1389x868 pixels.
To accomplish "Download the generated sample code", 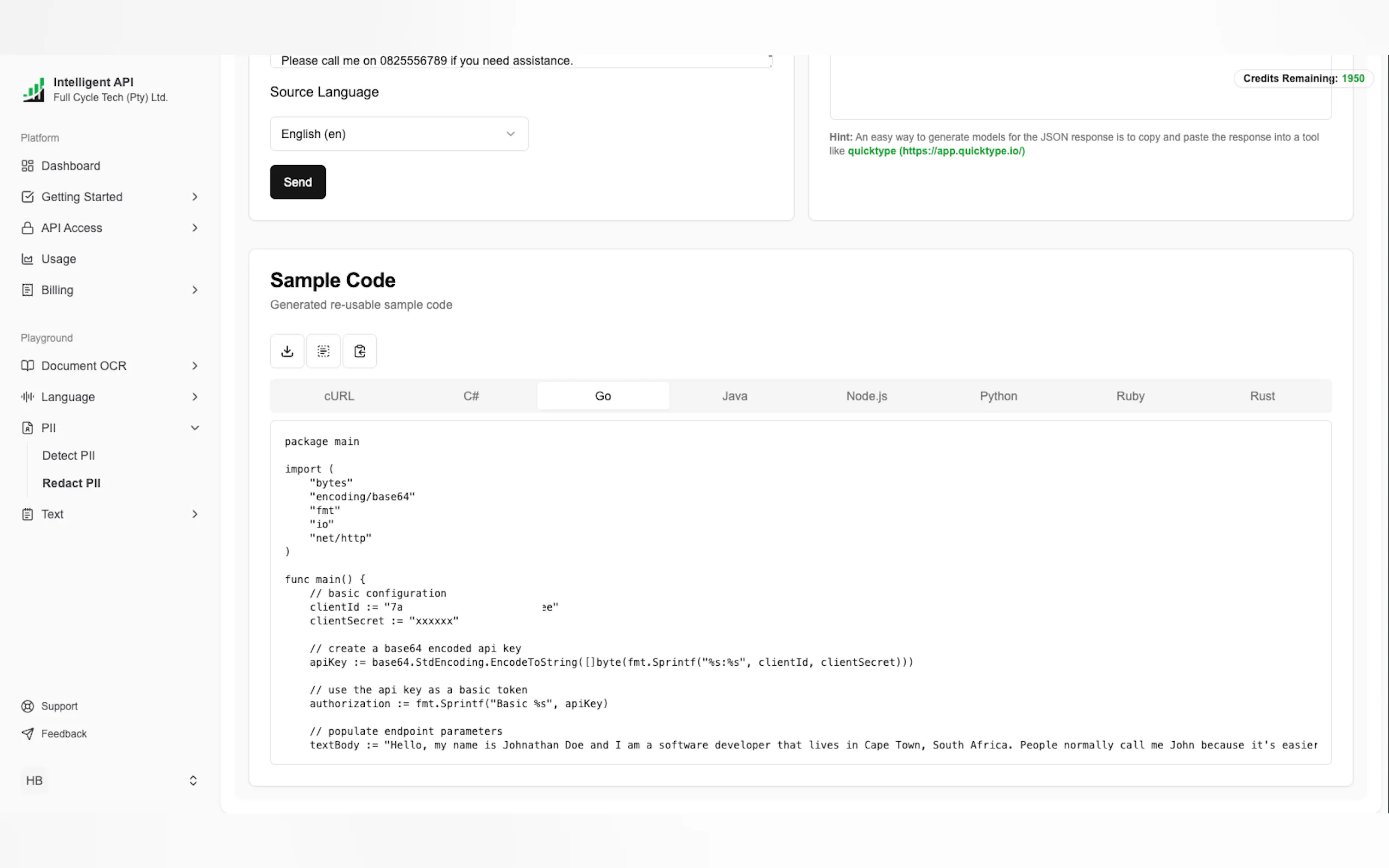I will (x=287, y=351).
